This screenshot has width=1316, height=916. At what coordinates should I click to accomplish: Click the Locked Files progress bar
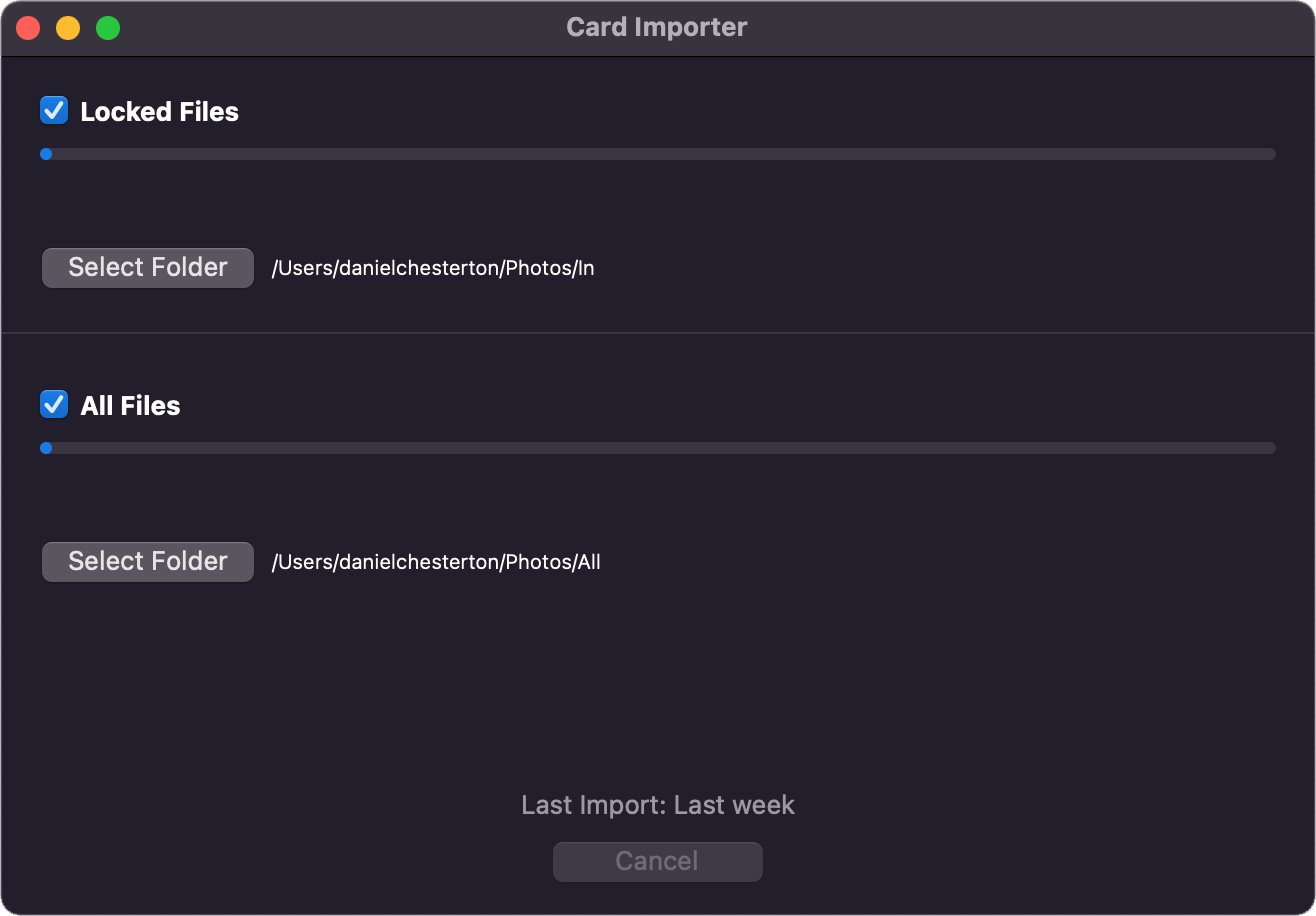pos(658,153)
